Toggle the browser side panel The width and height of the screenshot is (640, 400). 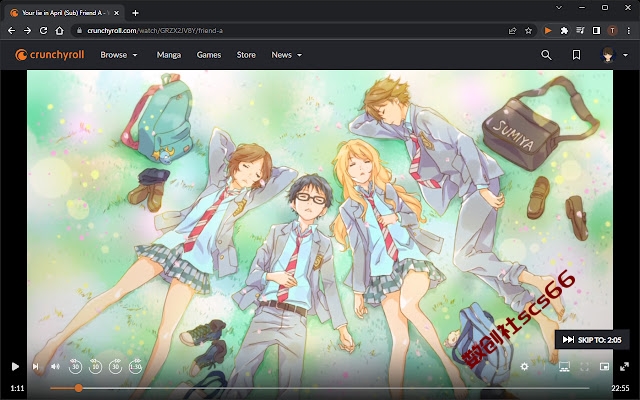tap(596, 31)
